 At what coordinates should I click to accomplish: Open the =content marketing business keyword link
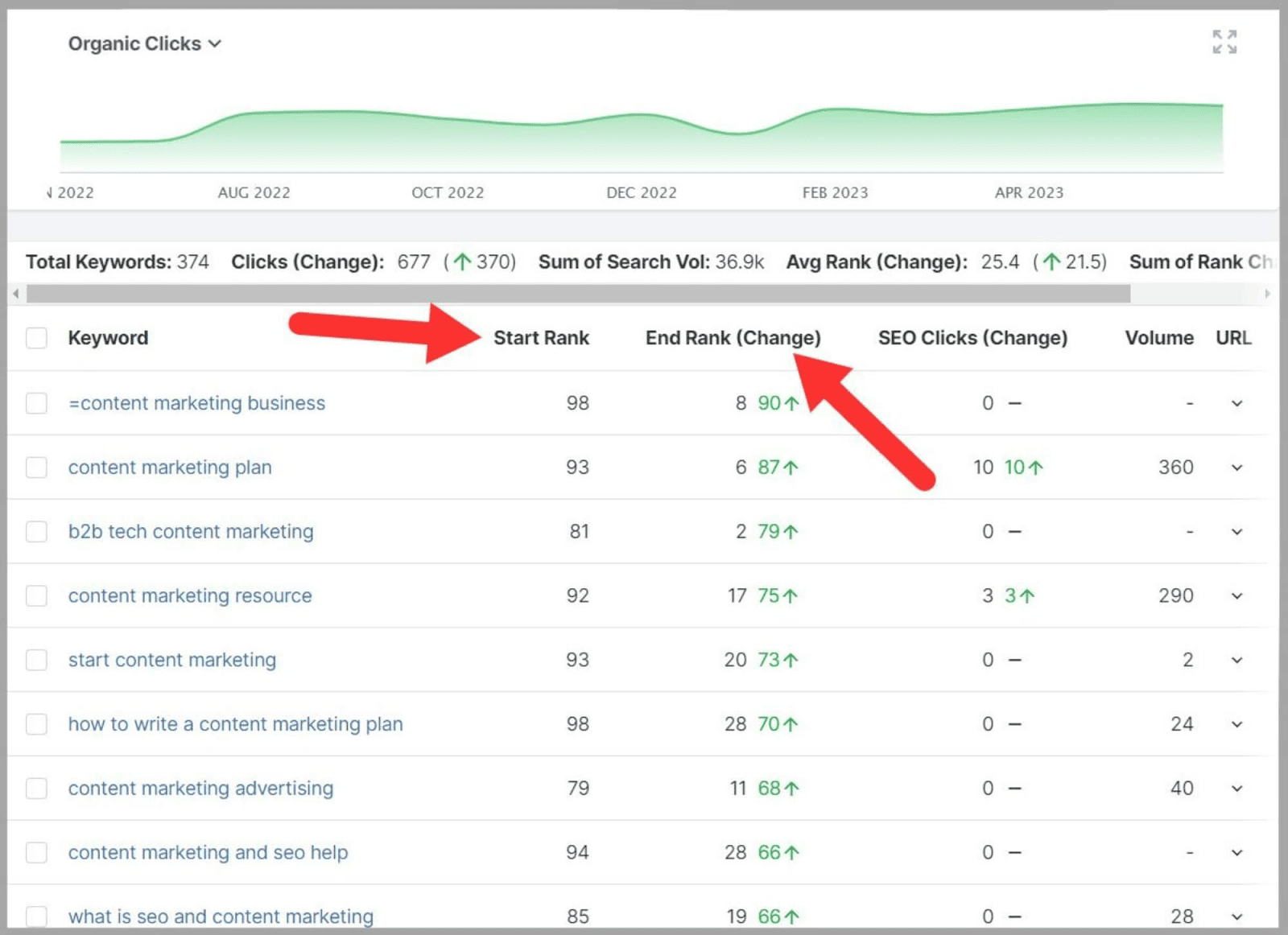click(x=196, y=403)
